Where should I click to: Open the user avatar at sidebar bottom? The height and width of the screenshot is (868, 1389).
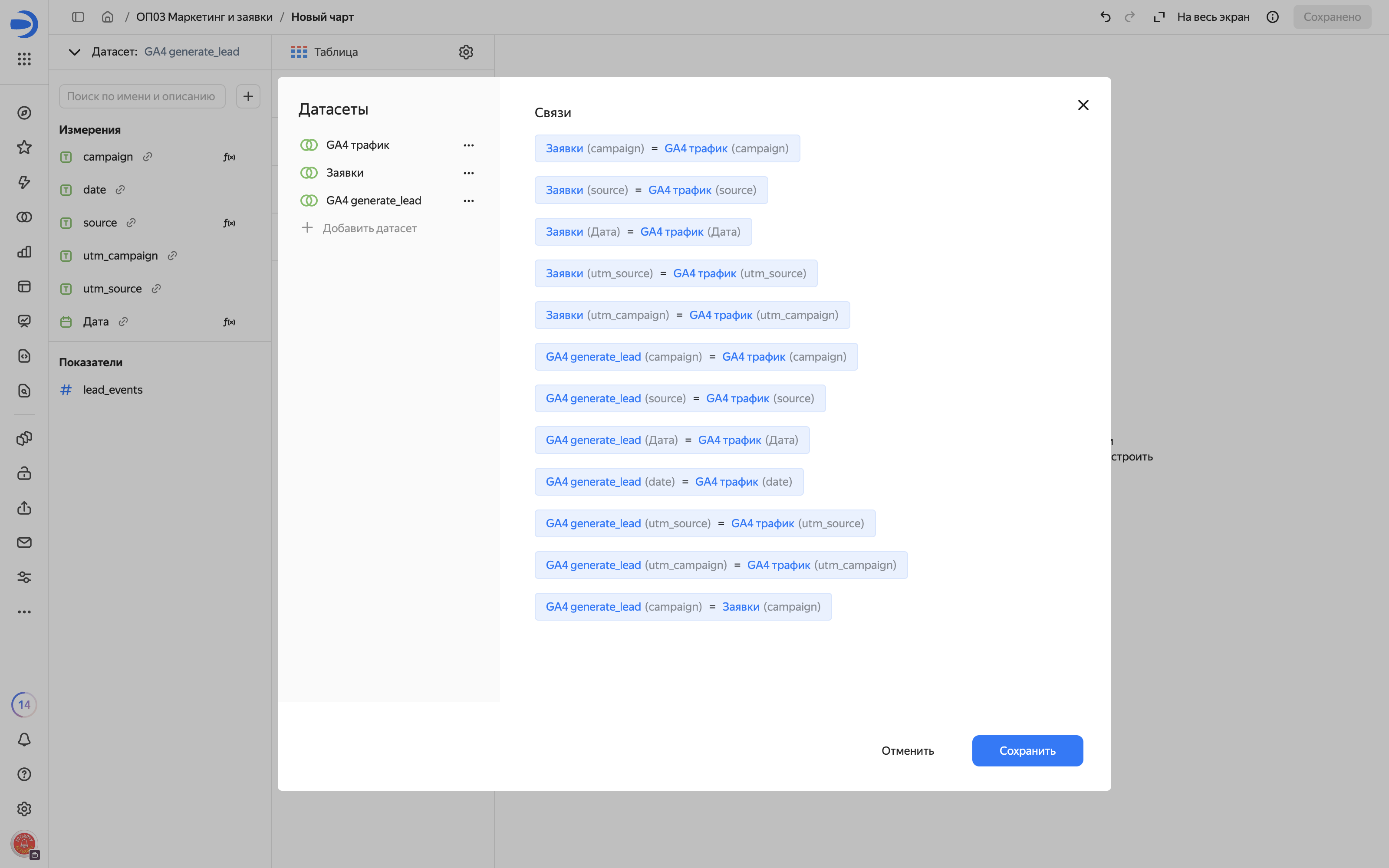click(24, 843)
